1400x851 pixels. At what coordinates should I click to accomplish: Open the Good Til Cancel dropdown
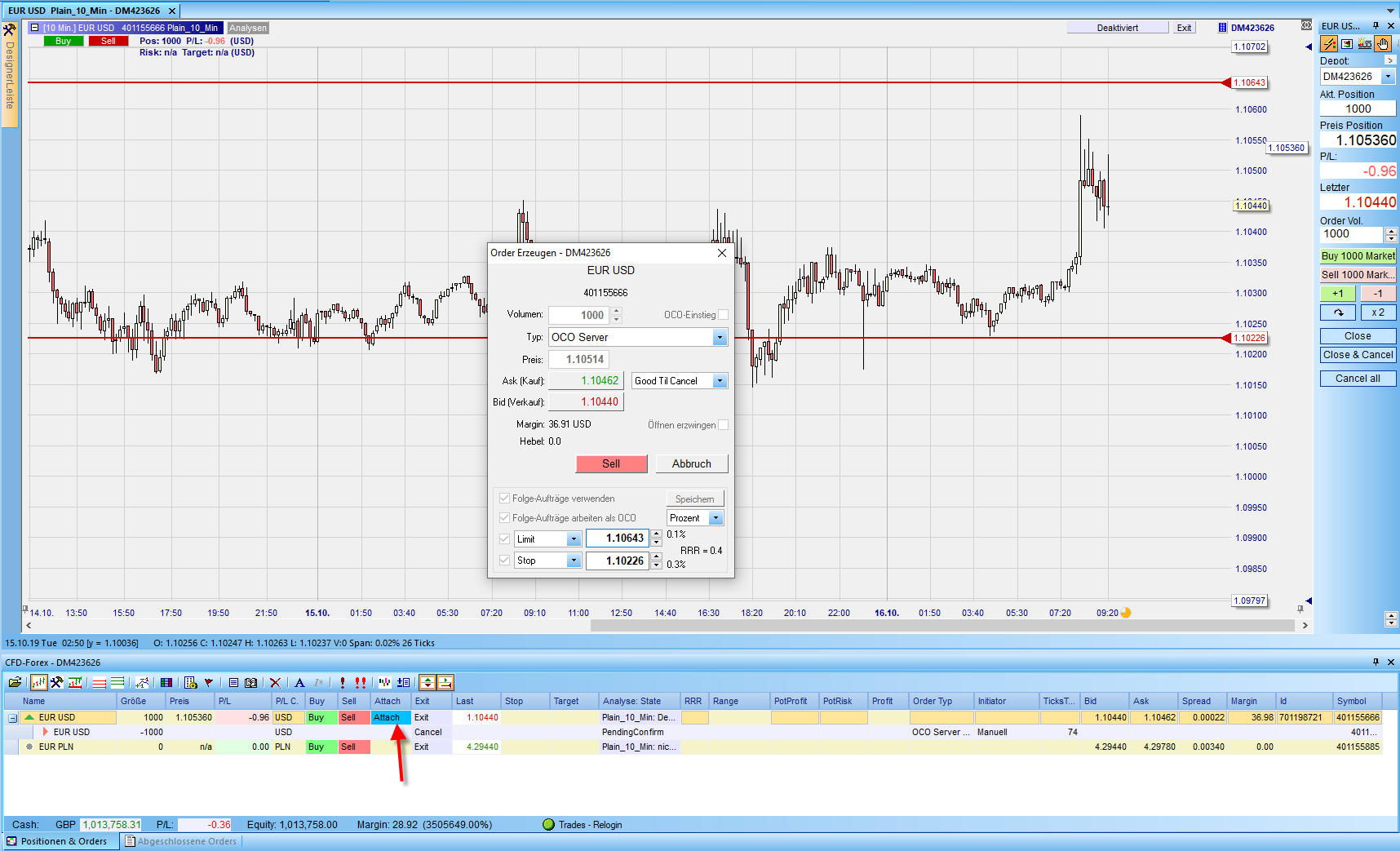click(719, 381)
